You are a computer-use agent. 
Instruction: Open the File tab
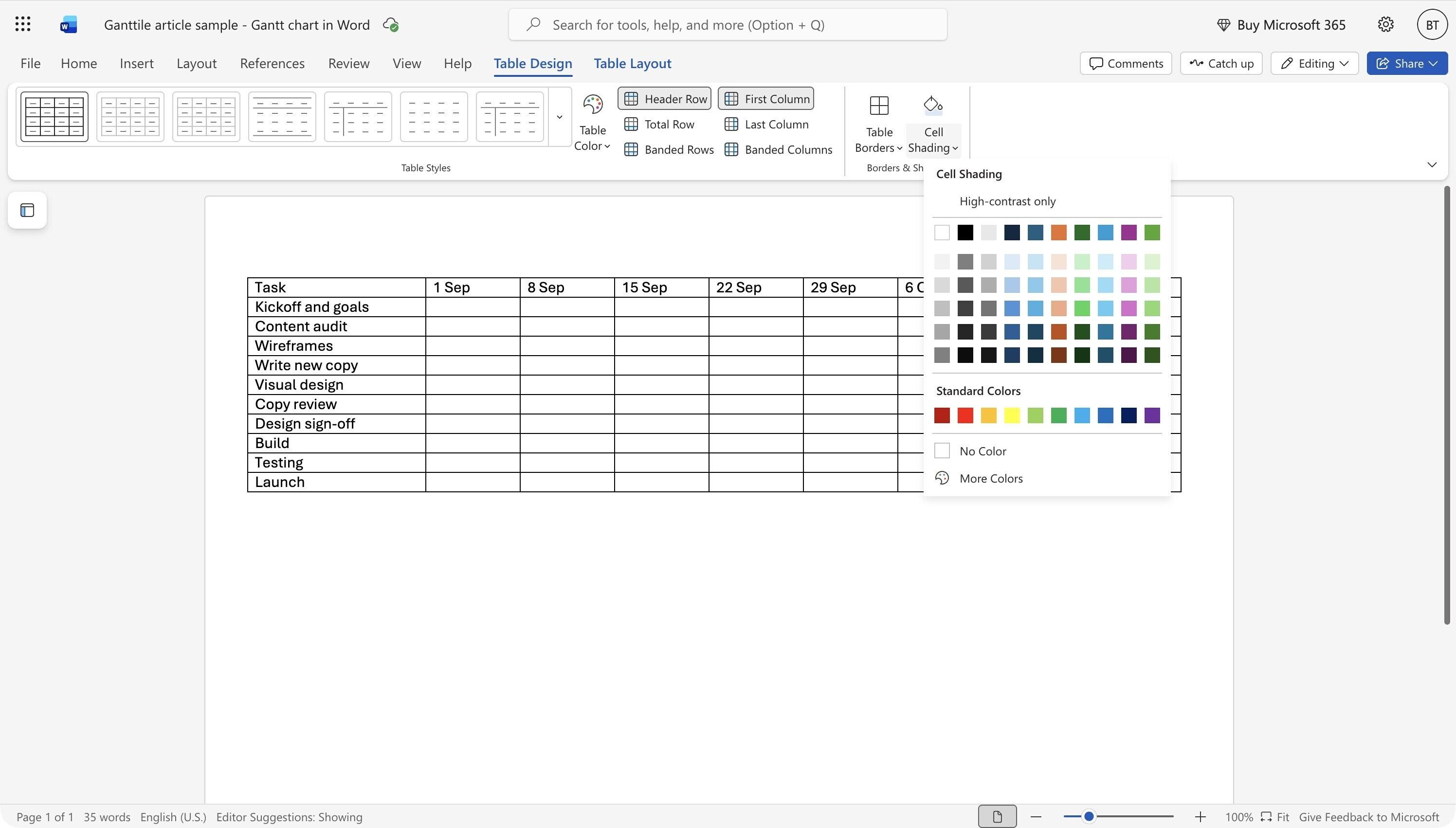(30, 63)
